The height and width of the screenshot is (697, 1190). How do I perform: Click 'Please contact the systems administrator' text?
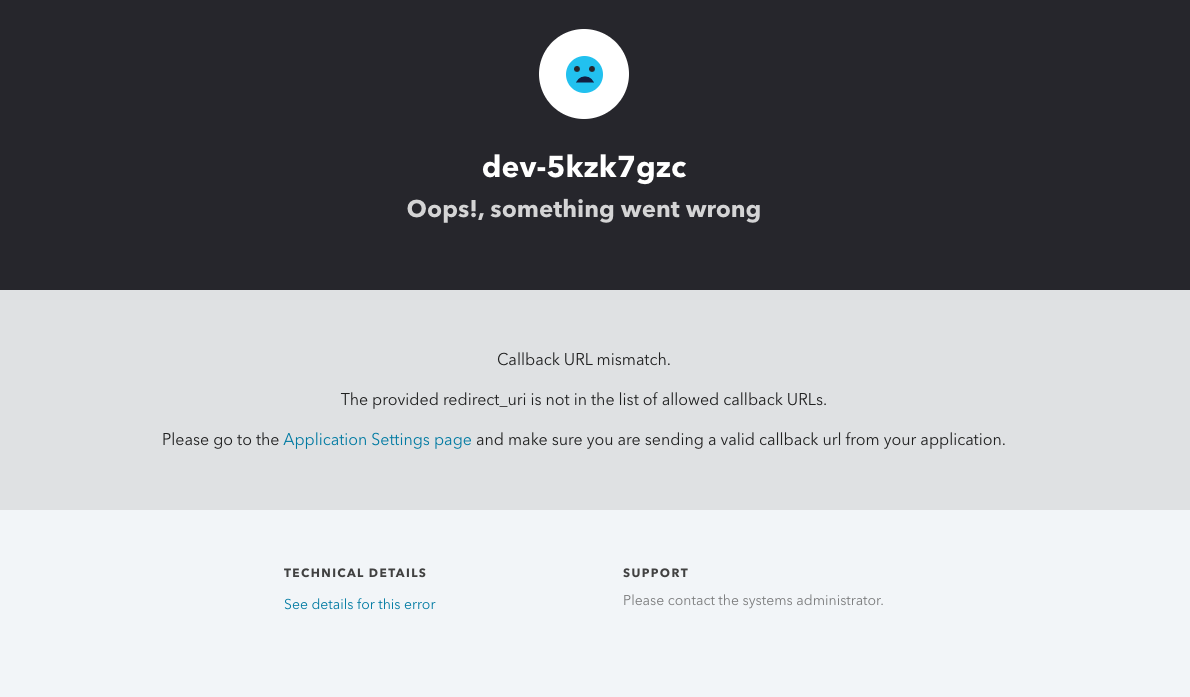(753, 601)
